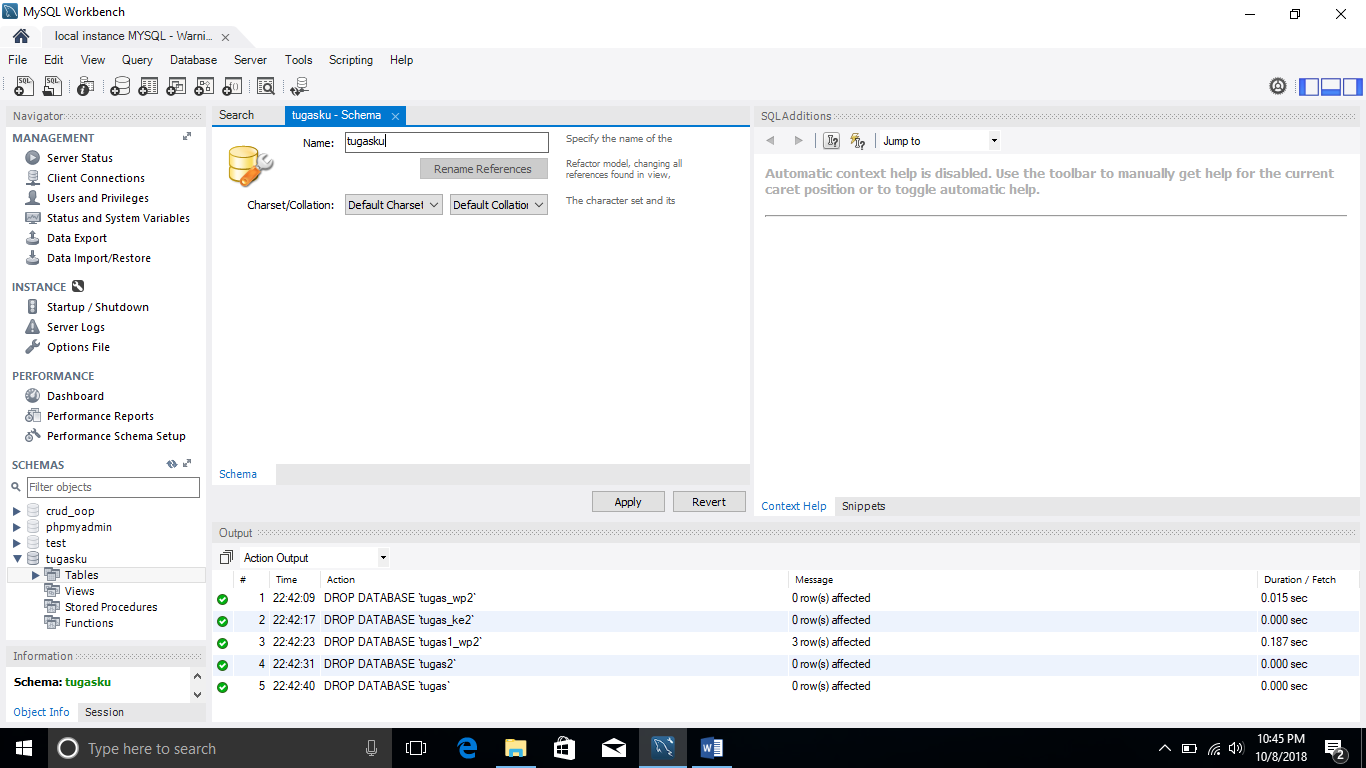Create a new stored procedure from toolbar
The image size is (1366, 768).
click(204, 86)
